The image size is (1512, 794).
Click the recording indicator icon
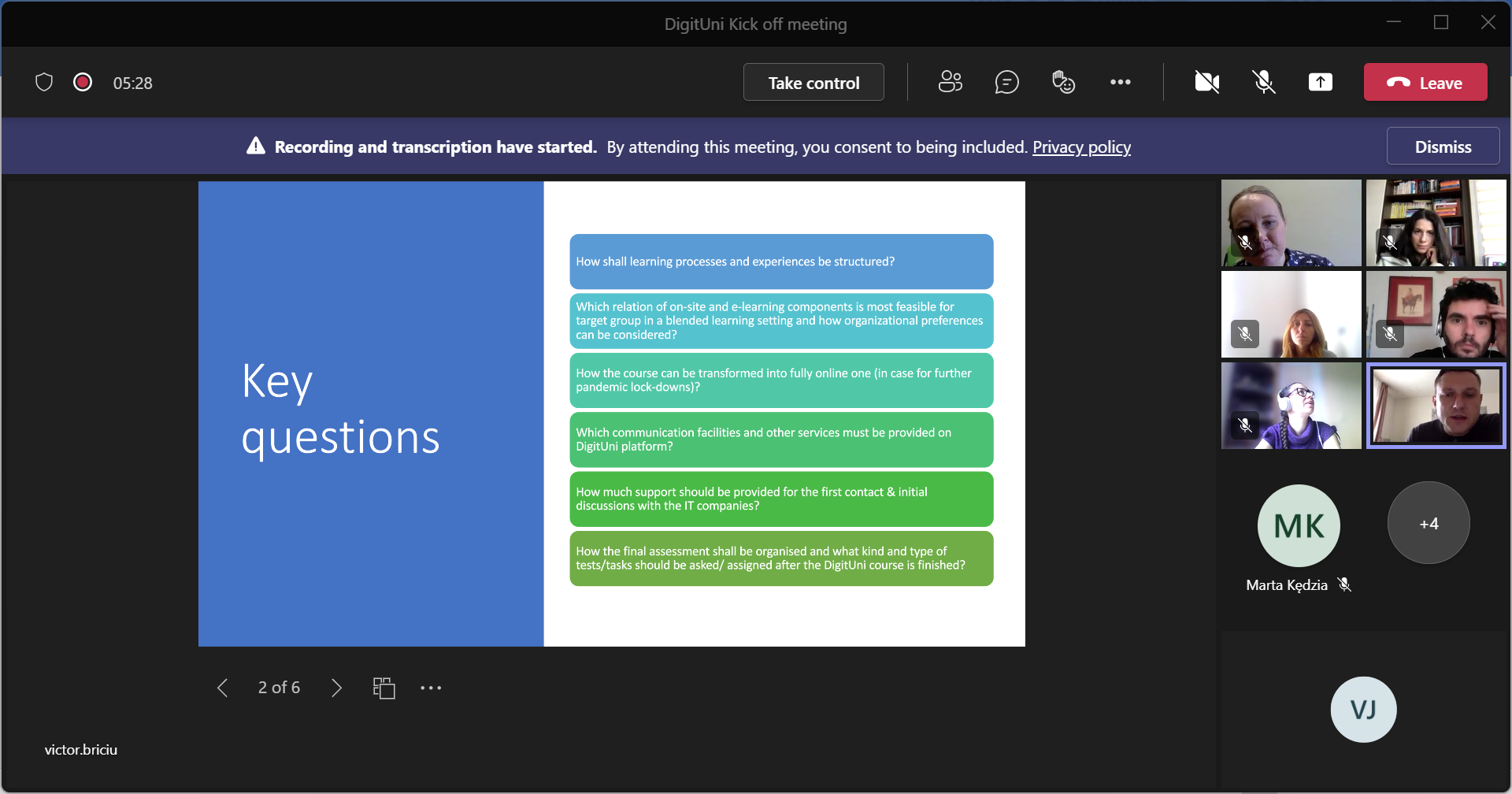coord(83,83)
